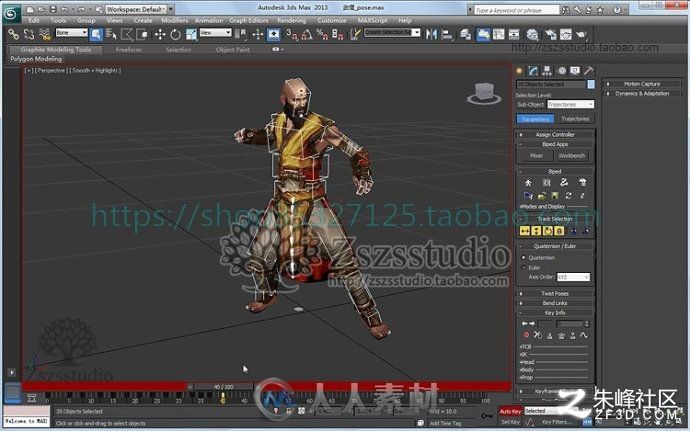The height and width of the screenshot is (431, 690).
Task: Open the Display command panel tab
Action: click(x=575, y=71)
